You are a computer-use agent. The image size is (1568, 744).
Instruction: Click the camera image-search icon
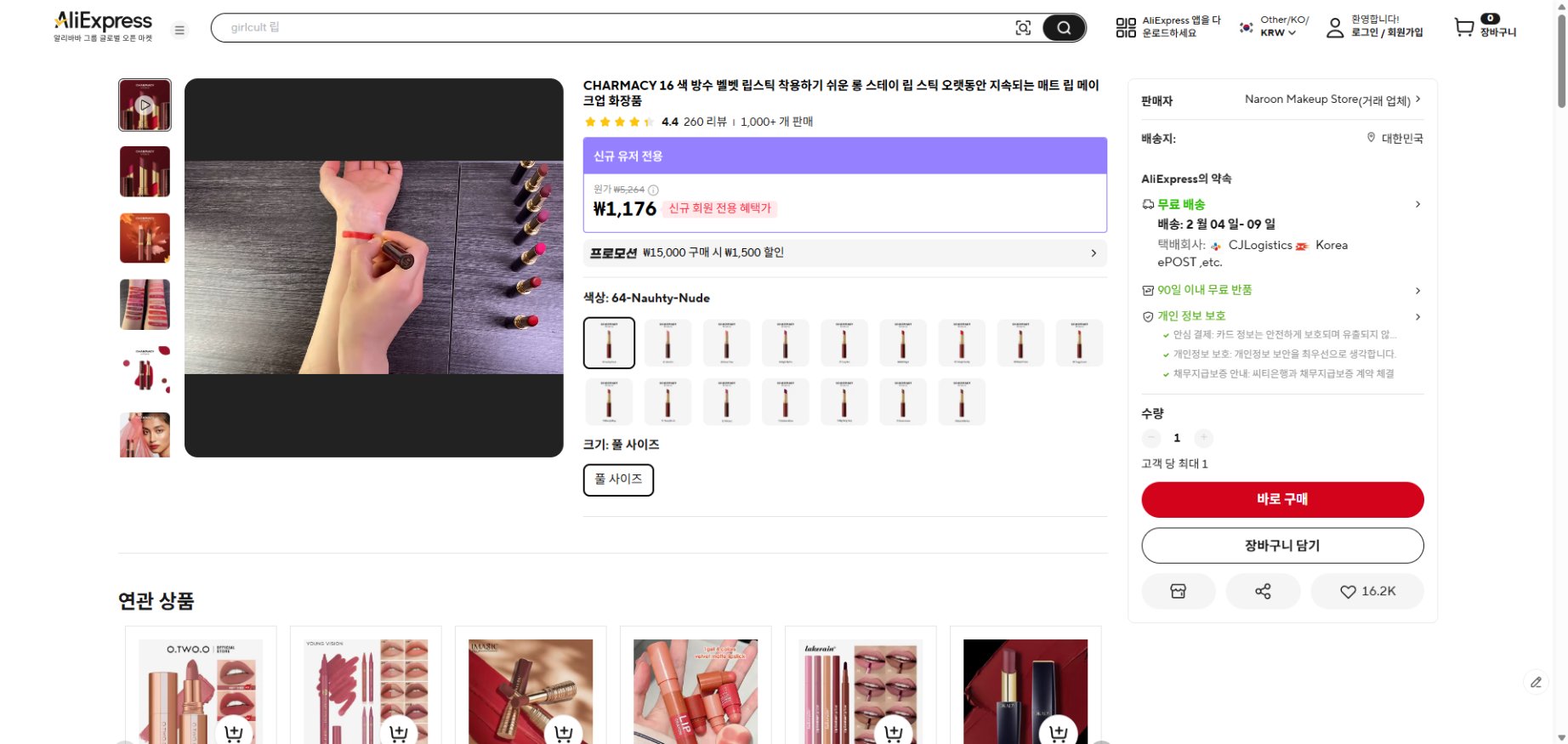point(1024,28)
